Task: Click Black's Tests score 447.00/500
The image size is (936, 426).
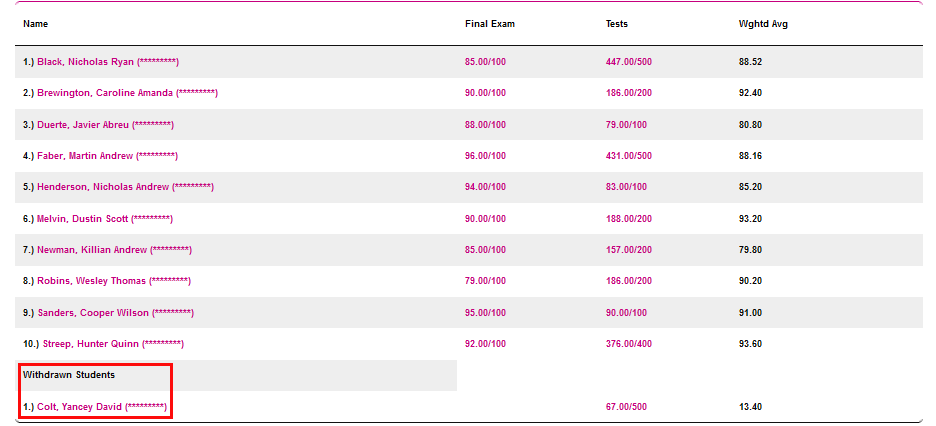Action: click(x=628, y=62)
